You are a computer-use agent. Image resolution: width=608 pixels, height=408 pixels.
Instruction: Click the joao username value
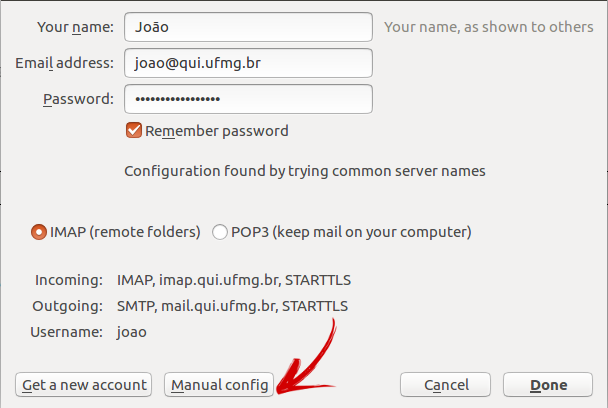point(132,332)
